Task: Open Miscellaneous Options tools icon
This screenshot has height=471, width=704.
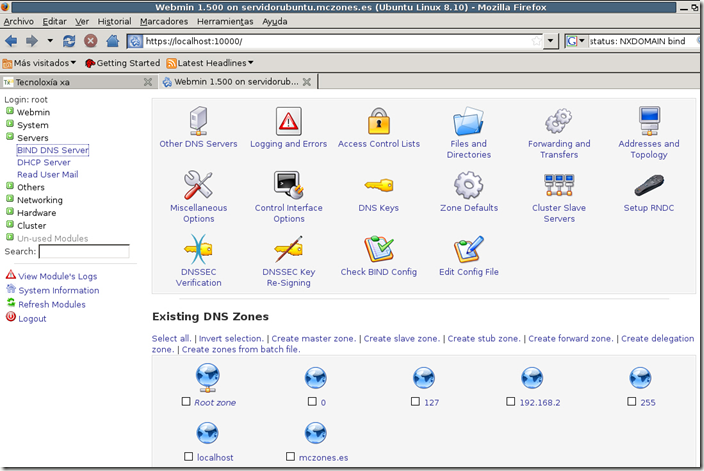Action: point(198,185)
